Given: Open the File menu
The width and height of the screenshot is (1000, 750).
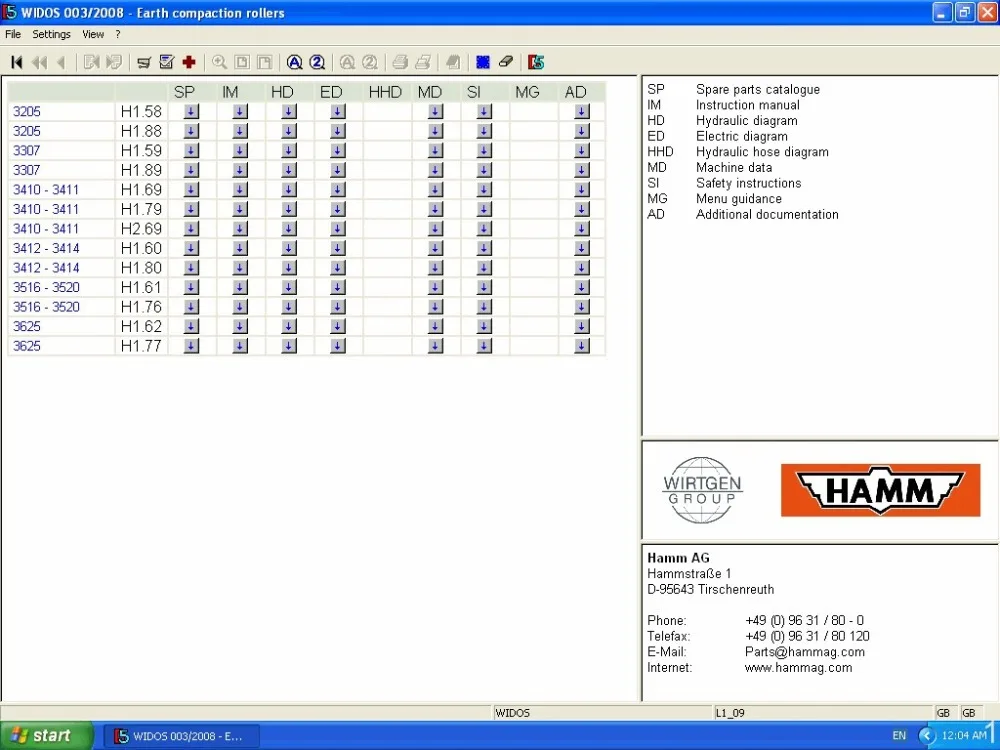Looking at the screenshot, I should point(13,34).
